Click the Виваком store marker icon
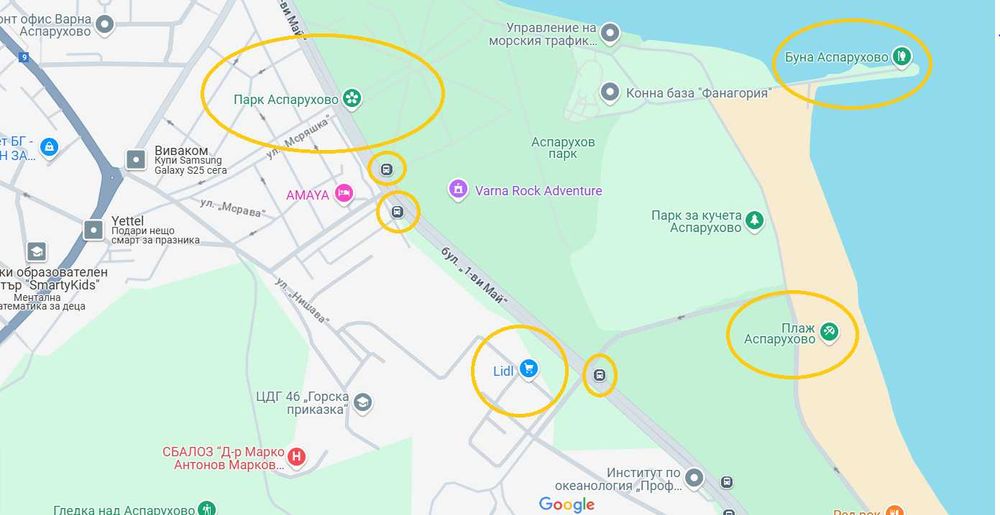The width and height of the screenshot is (1000, 515). point(136,159)
